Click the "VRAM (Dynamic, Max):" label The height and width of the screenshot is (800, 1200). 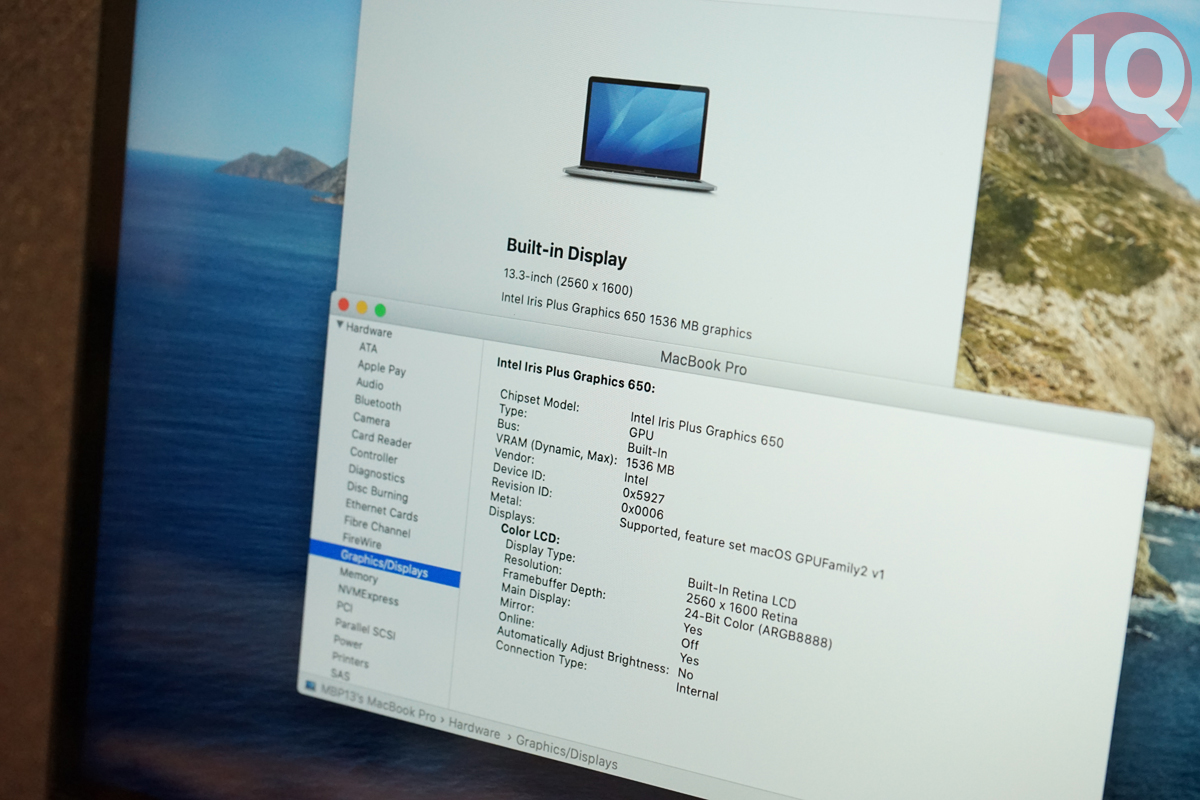[x=556, y=448]
